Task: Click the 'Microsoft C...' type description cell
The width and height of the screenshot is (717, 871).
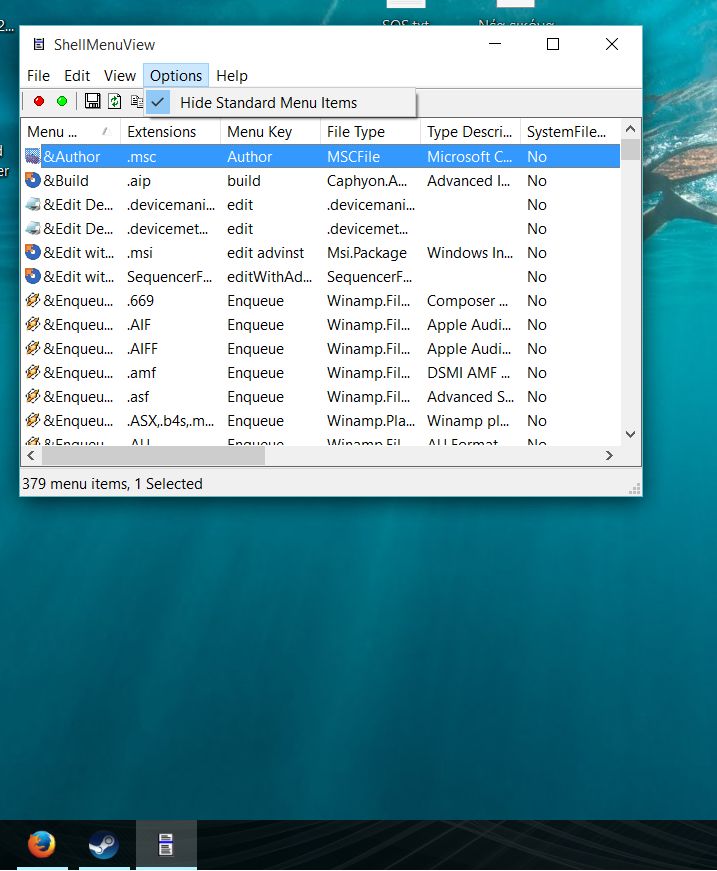Action: (469, 157)
